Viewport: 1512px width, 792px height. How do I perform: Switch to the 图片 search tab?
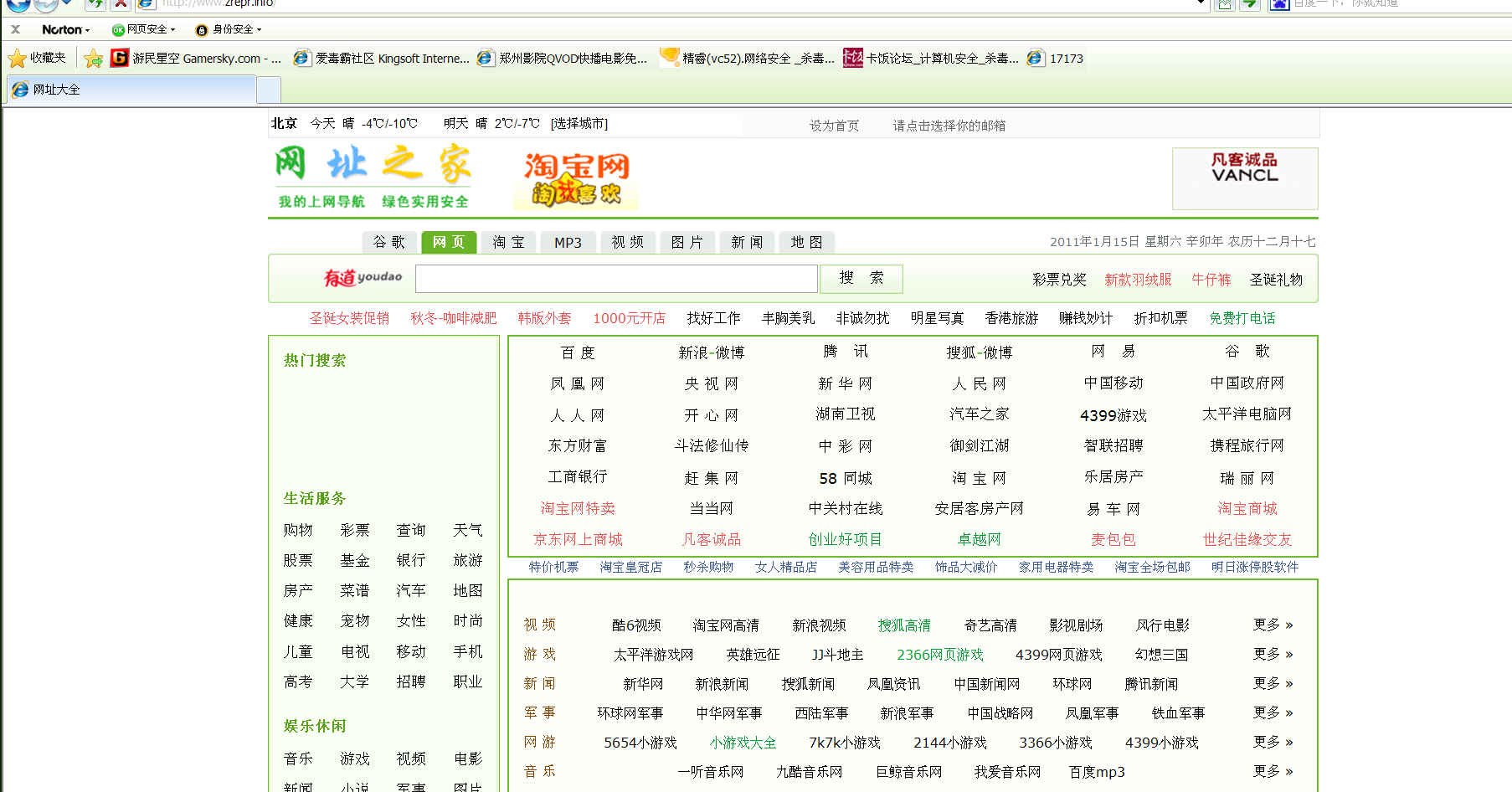click(x=687, y=242)
